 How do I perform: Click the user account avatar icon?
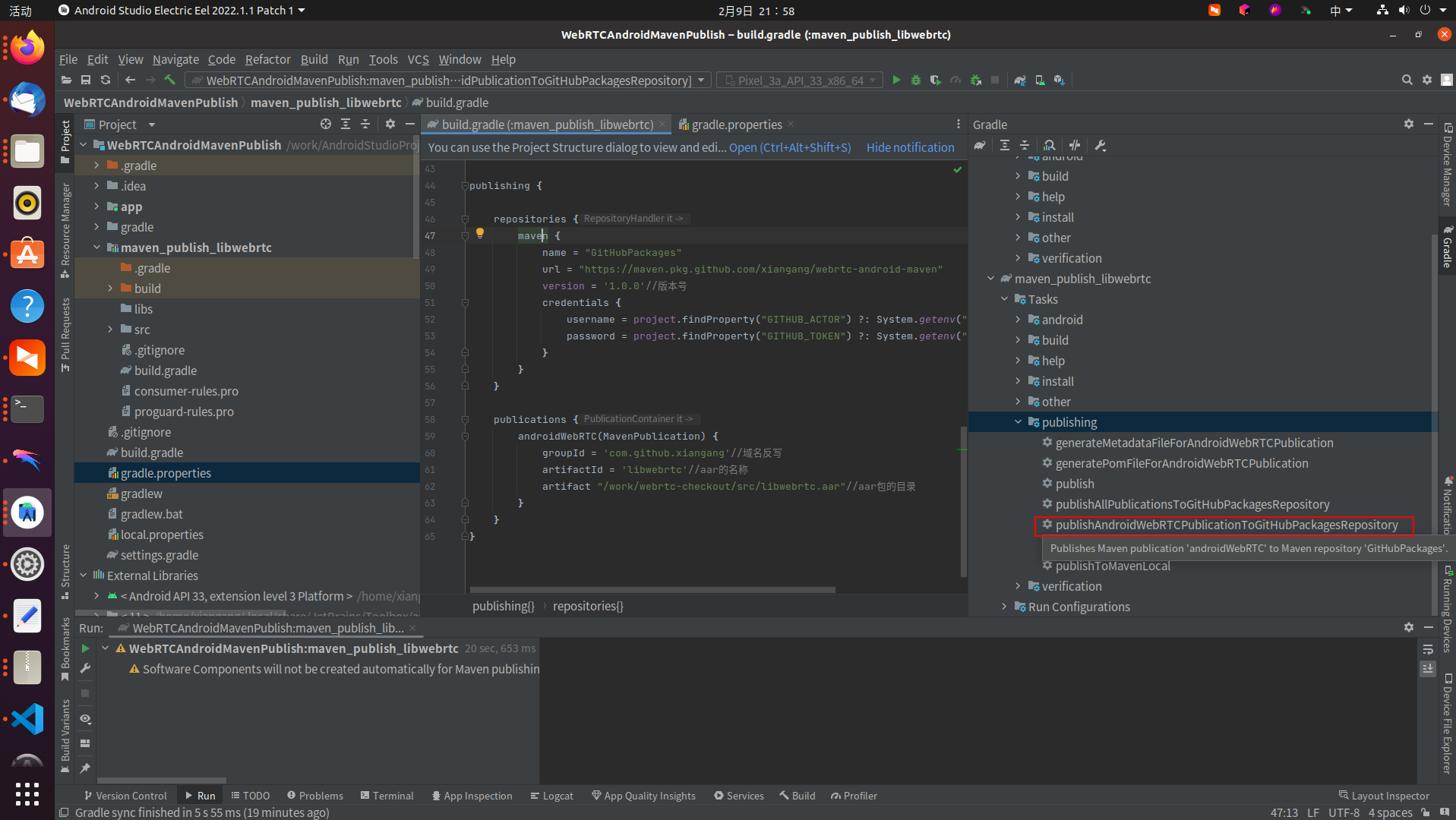[x=1447, y=80]
